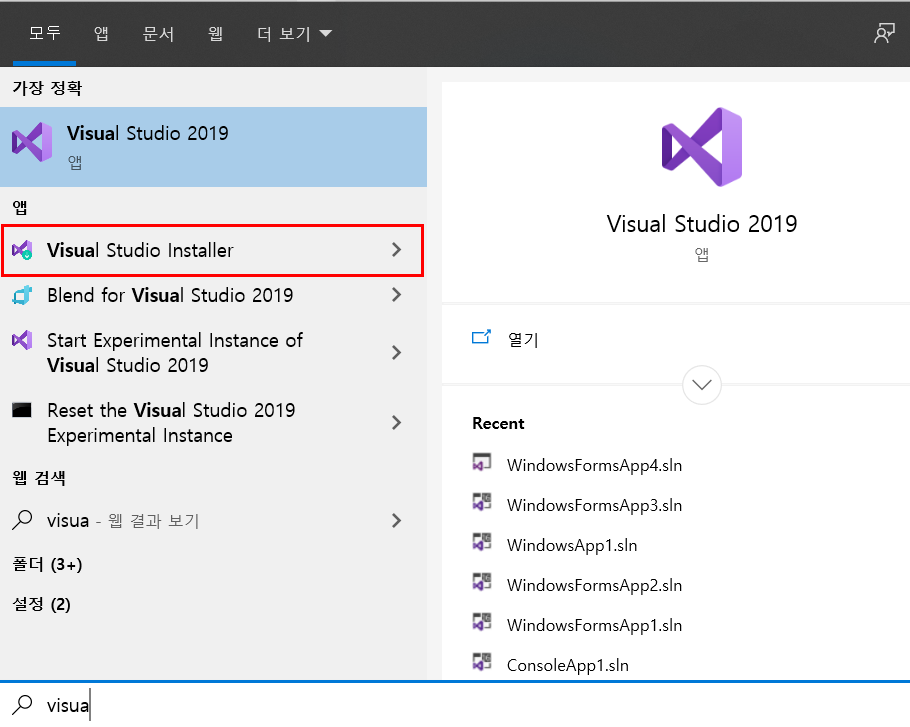Select Blend for Visual Studio 2019 result text
Viewport: 910px width, 727px height.
coord(170,295)
